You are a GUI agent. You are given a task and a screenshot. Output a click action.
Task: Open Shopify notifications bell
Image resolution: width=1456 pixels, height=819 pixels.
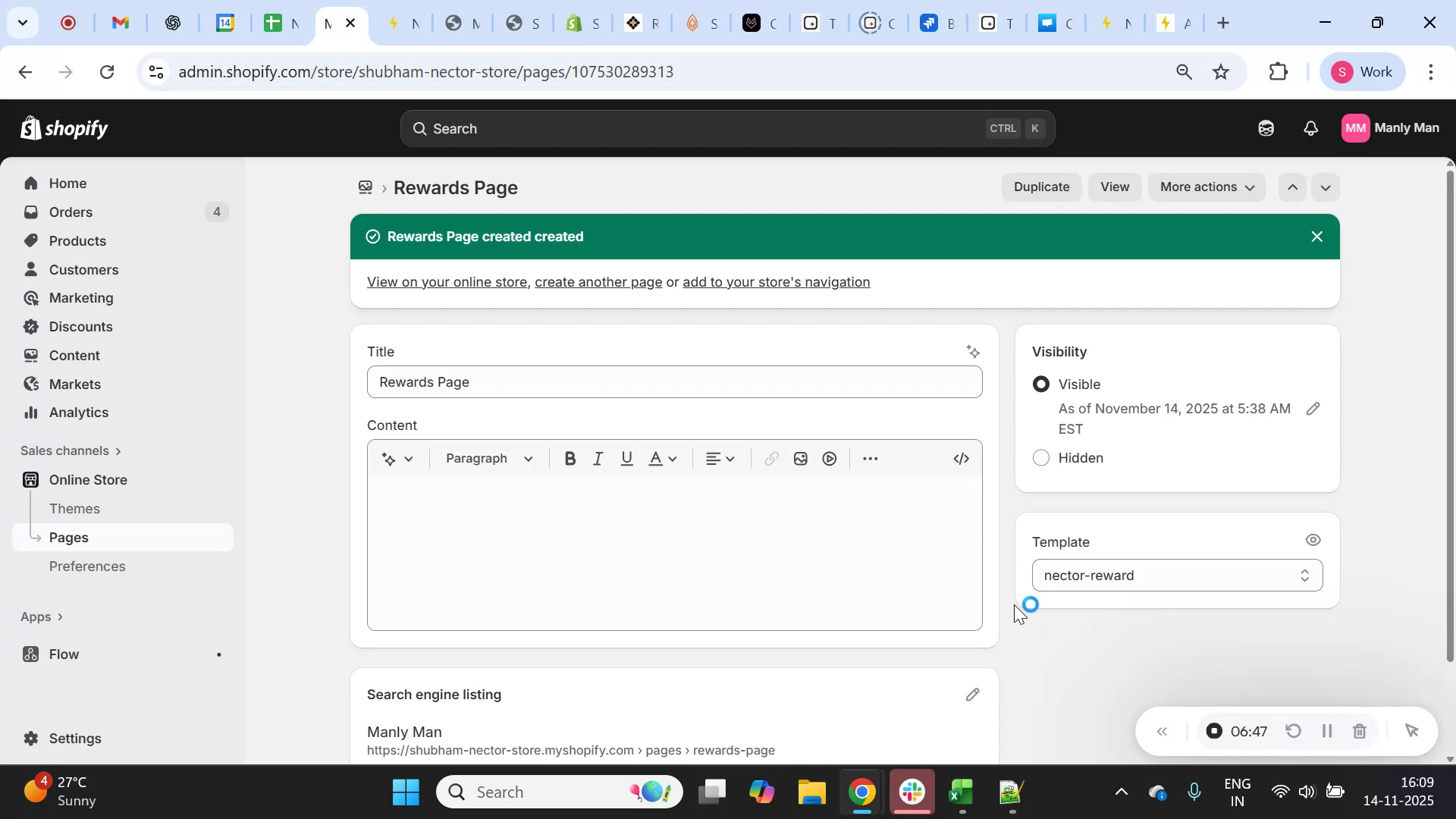tap(1311, 128)
